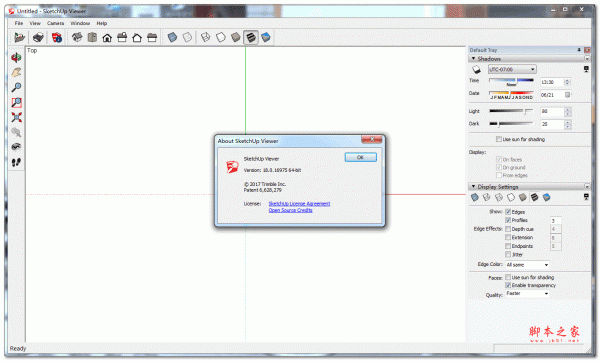The width and height of the screenshot is (600, 361).
Task: Toggle Faces Use sun for shading checkbox
Action: tap(508, 277)
